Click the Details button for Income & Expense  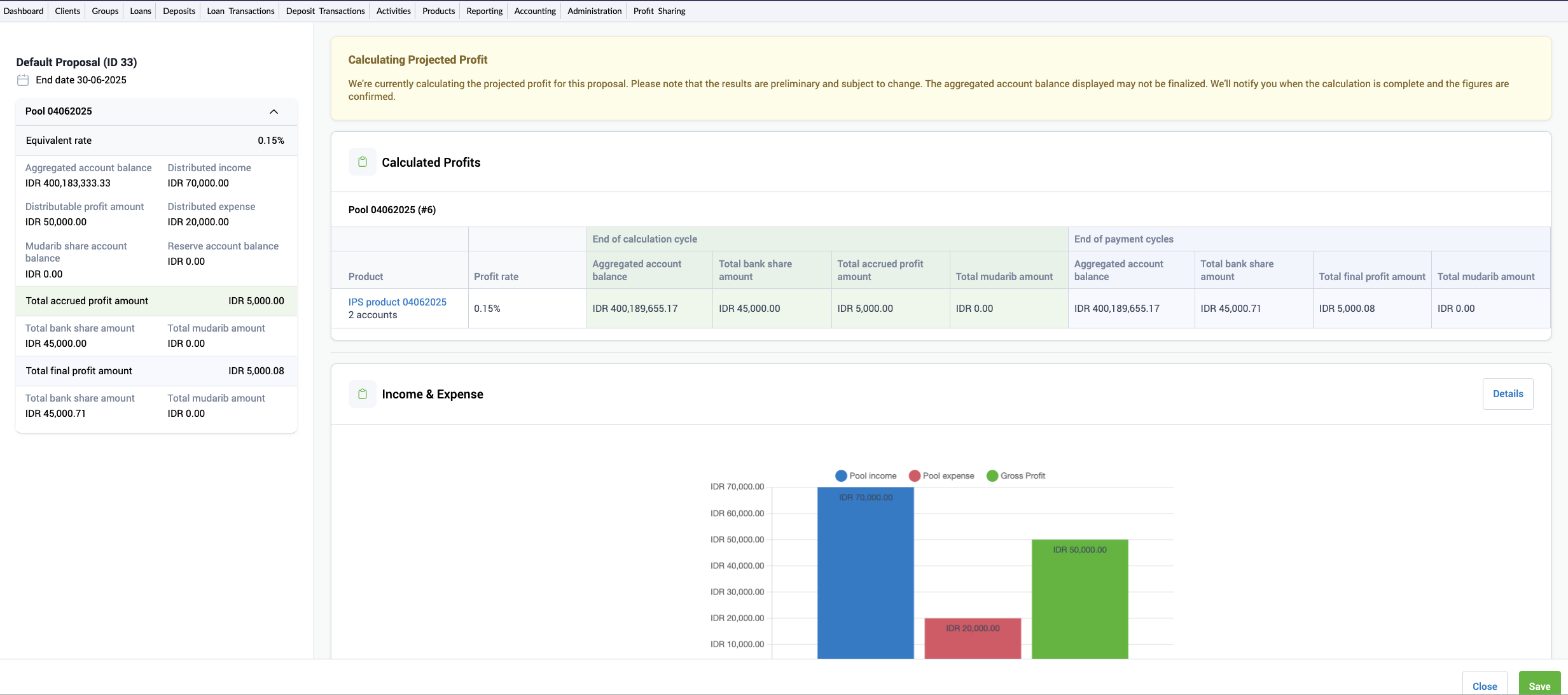click(1507, 393)
